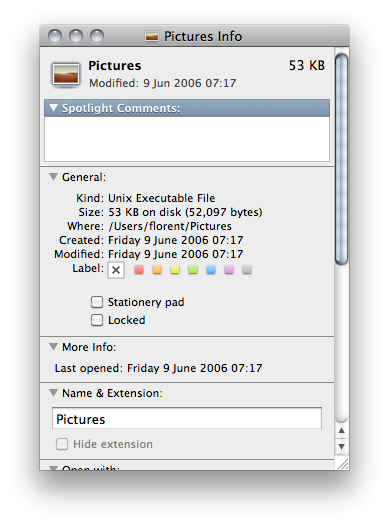
Task: Select the no-label X button
Action: (x=116, y=270)
